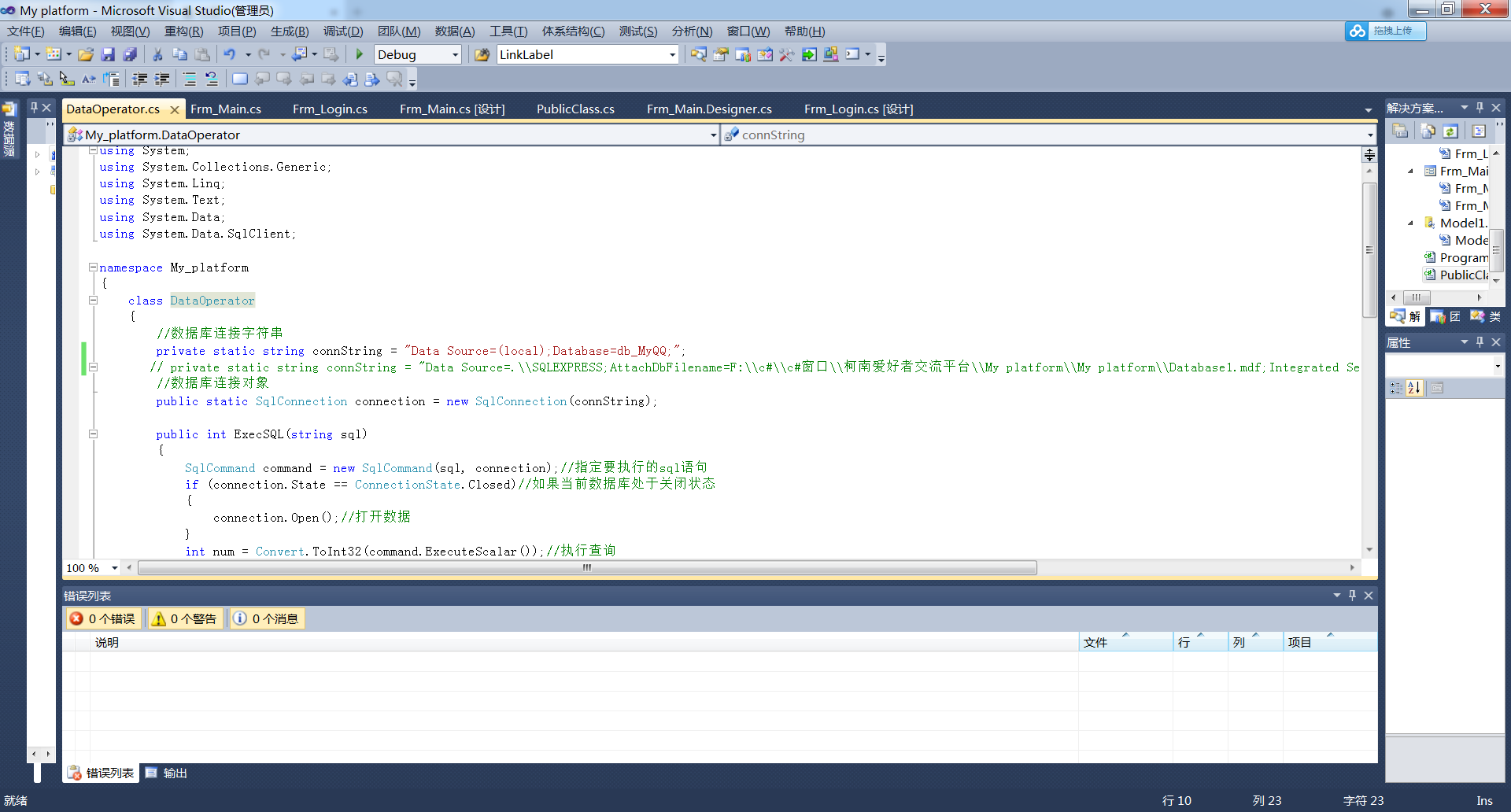Screen dimensions: 1511x812
Task: Open the My_platform.DataOperator class dropdown
Action: [x=713, y=135]
